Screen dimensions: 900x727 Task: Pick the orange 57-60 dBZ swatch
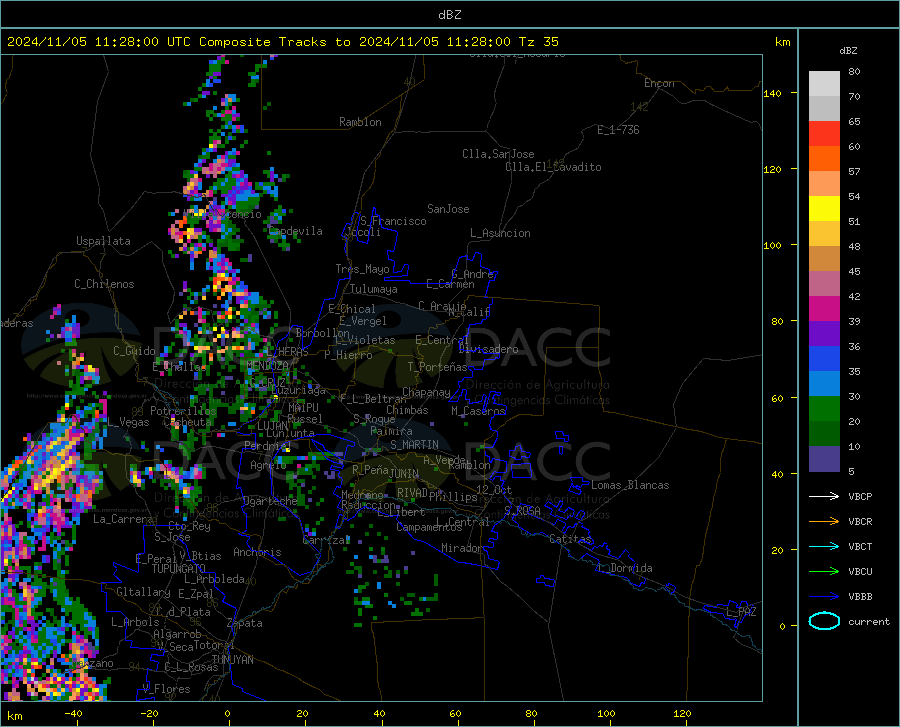[824, 159]
